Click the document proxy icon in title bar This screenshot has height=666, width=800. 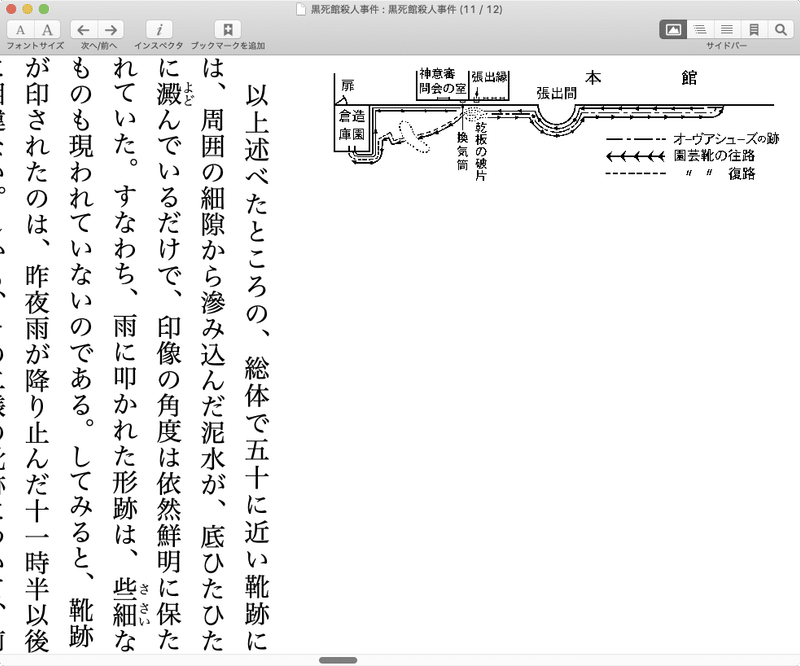(x=302, y=9)
